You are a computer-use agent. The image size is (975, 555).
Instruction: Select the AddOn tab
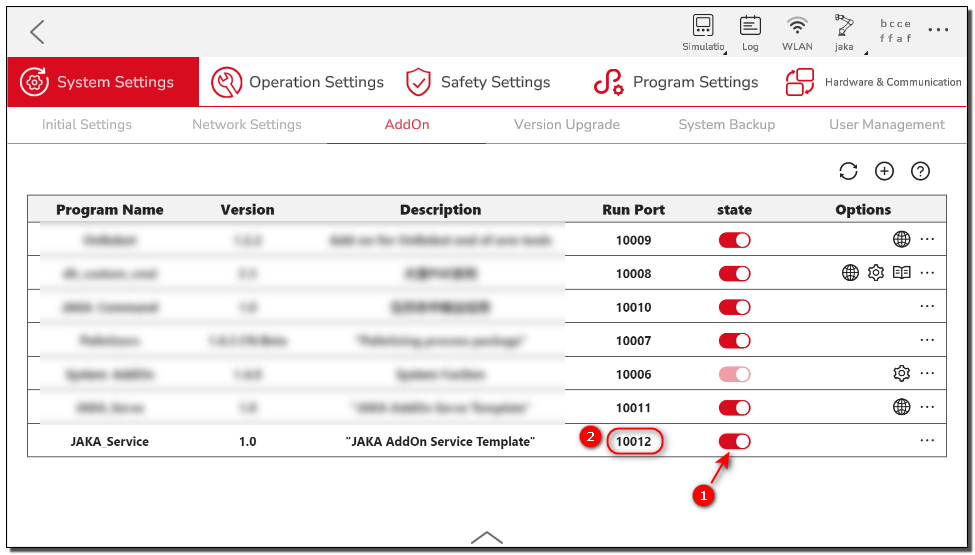click(407, 125)
